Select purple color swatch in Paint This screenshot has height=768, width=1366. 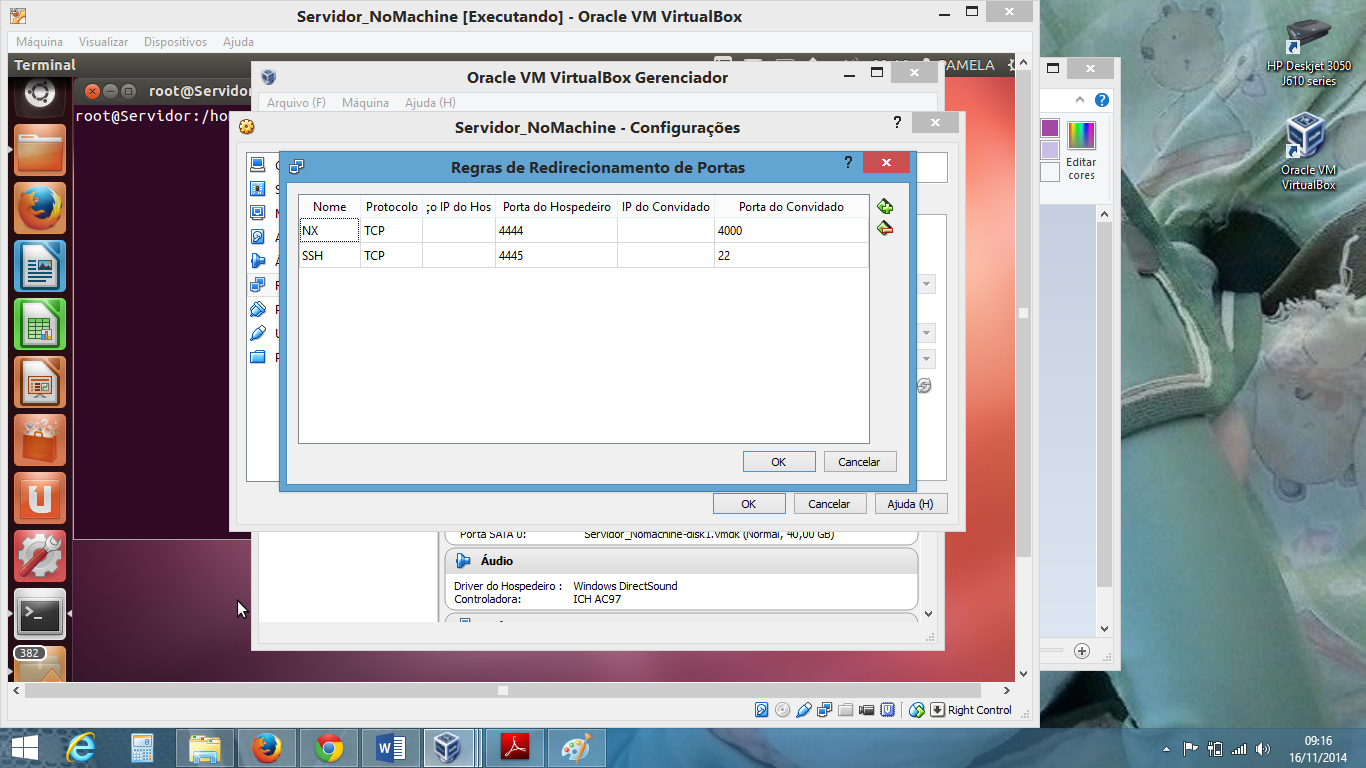[1050, 128]
